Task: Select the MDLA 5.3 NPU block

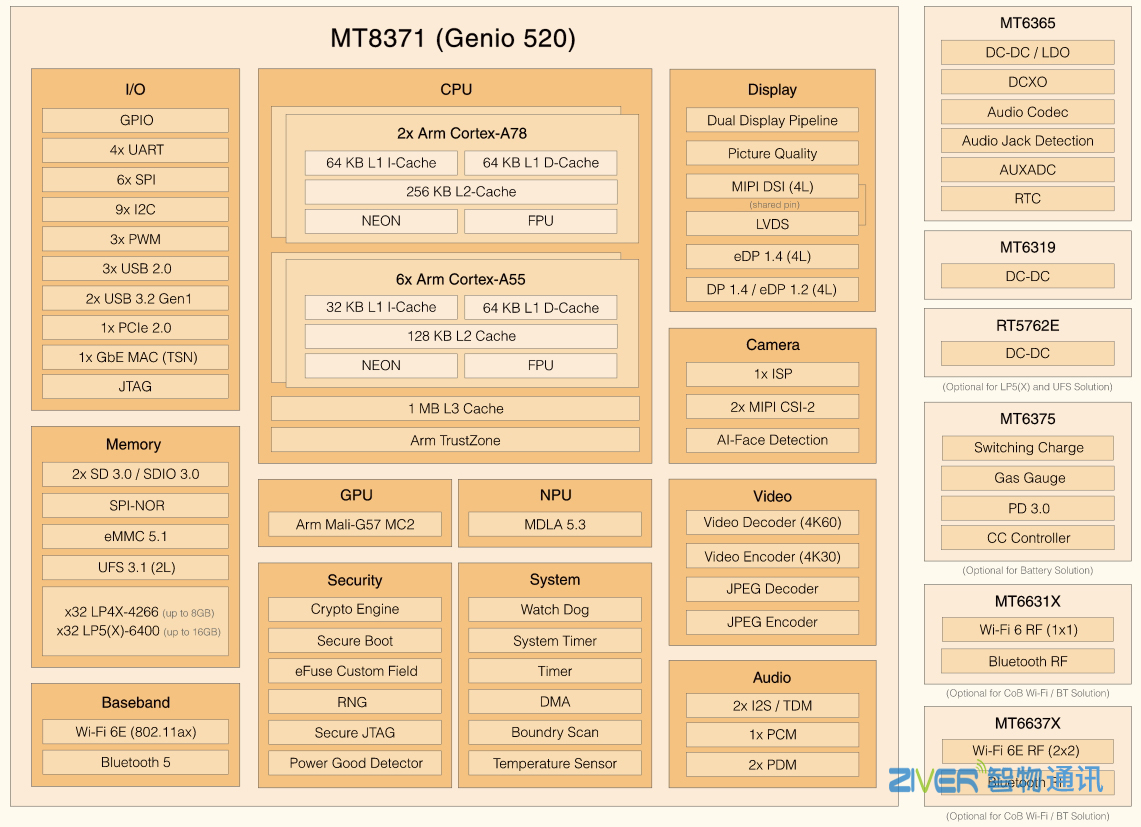Action: pyautogui.click(x=554, y=524)
